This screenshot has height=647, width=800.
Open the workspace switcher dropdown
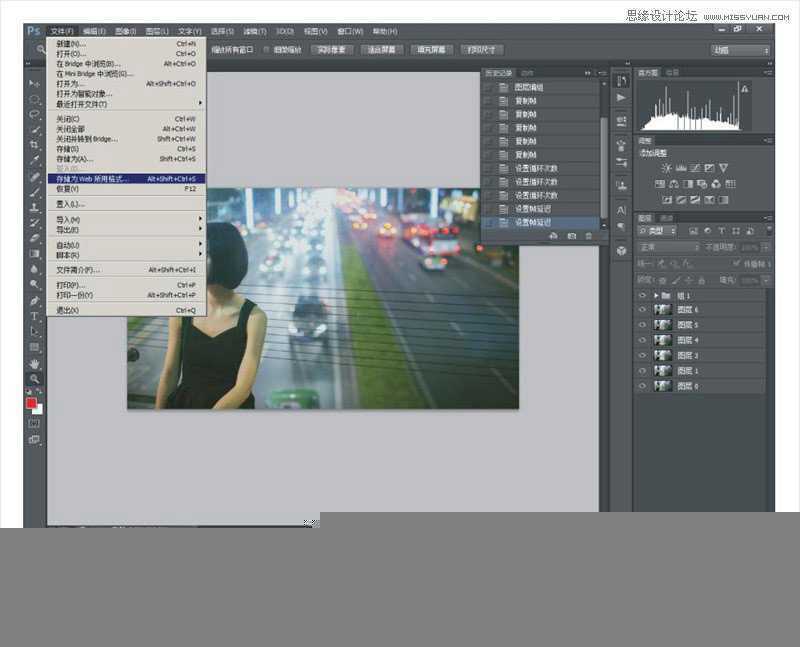coord(740,50)
